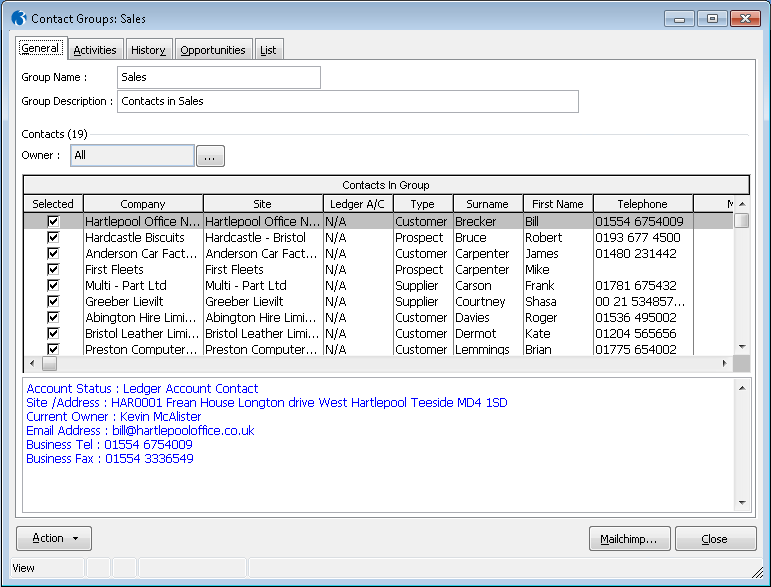The image size is (771, 587).
Task: Sort by Surname column header
Action: point(487,204)
